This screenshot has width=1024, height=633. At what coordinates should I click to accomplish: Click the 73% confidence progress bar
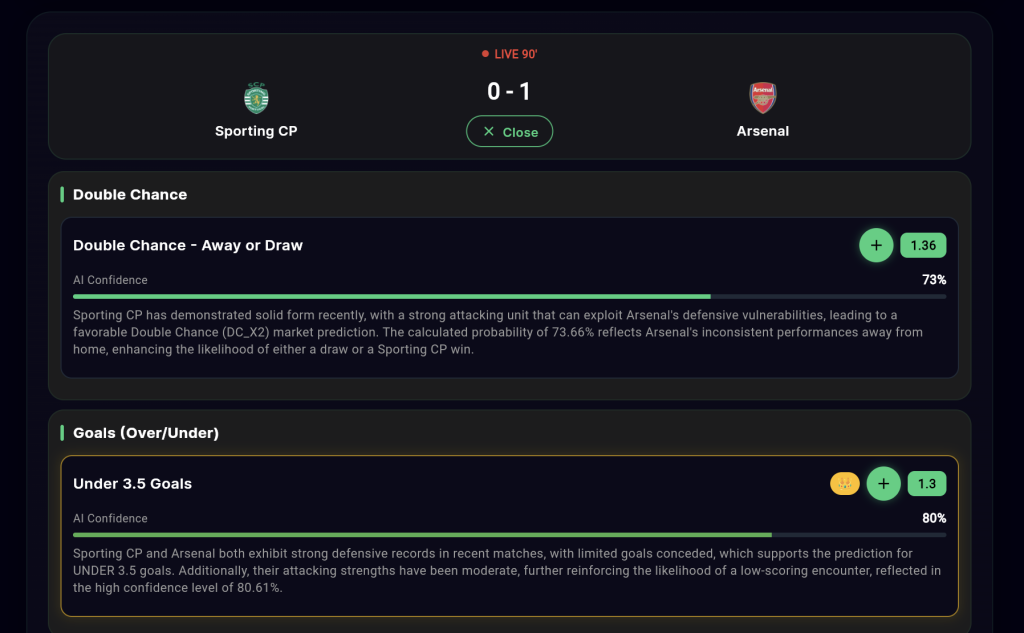(509, 296)
